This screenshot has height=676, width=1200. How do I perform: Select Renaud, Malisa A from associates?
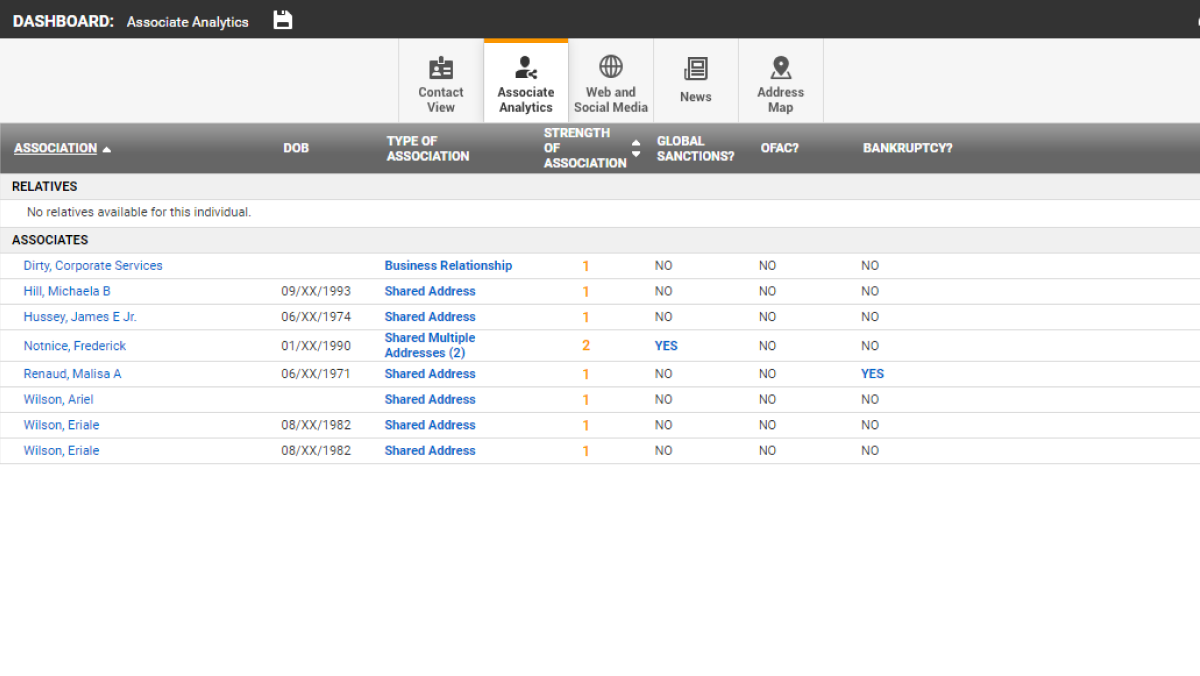pyautogui.click(x=72, y=374)
